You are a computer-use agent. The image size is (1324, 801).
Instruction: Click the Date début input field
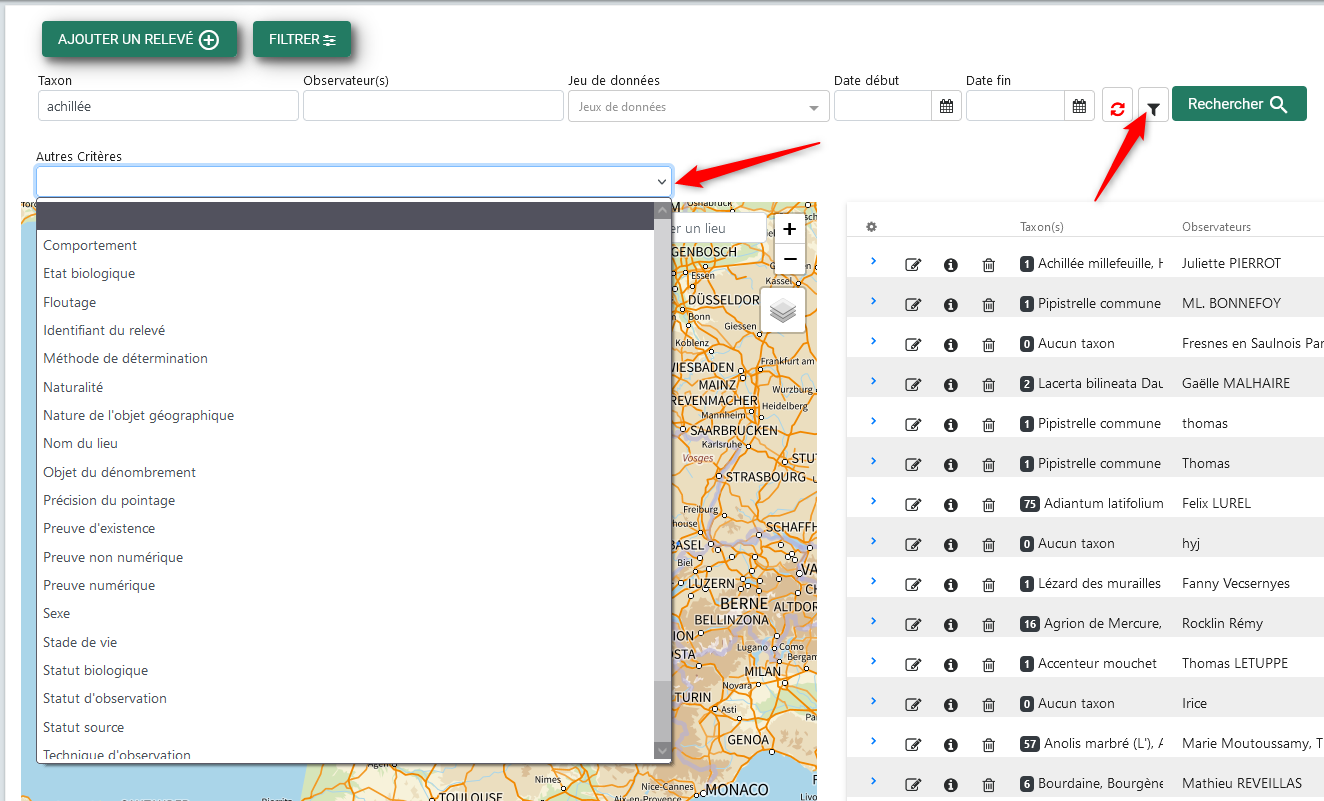[x=883, y=106]
